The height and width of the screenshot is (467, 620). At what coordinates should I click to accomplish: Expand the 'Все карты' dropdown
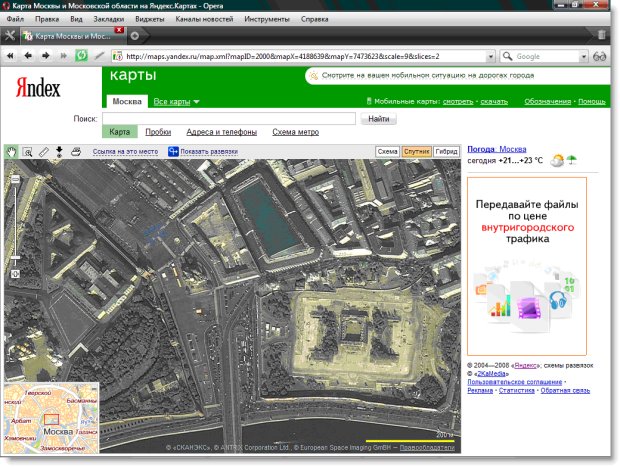[176, 102]
